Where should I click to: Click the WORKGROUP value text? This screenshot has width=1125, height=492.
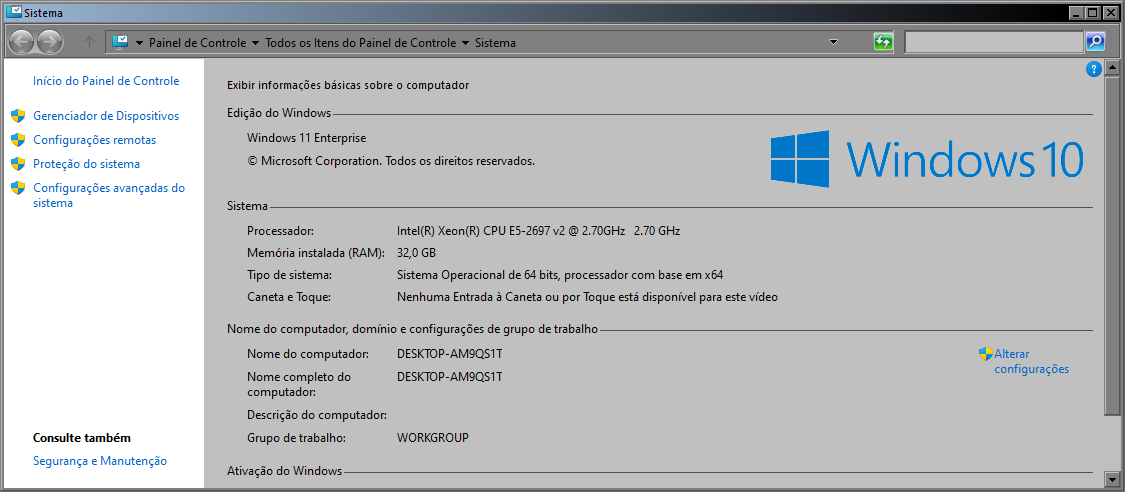433,437
